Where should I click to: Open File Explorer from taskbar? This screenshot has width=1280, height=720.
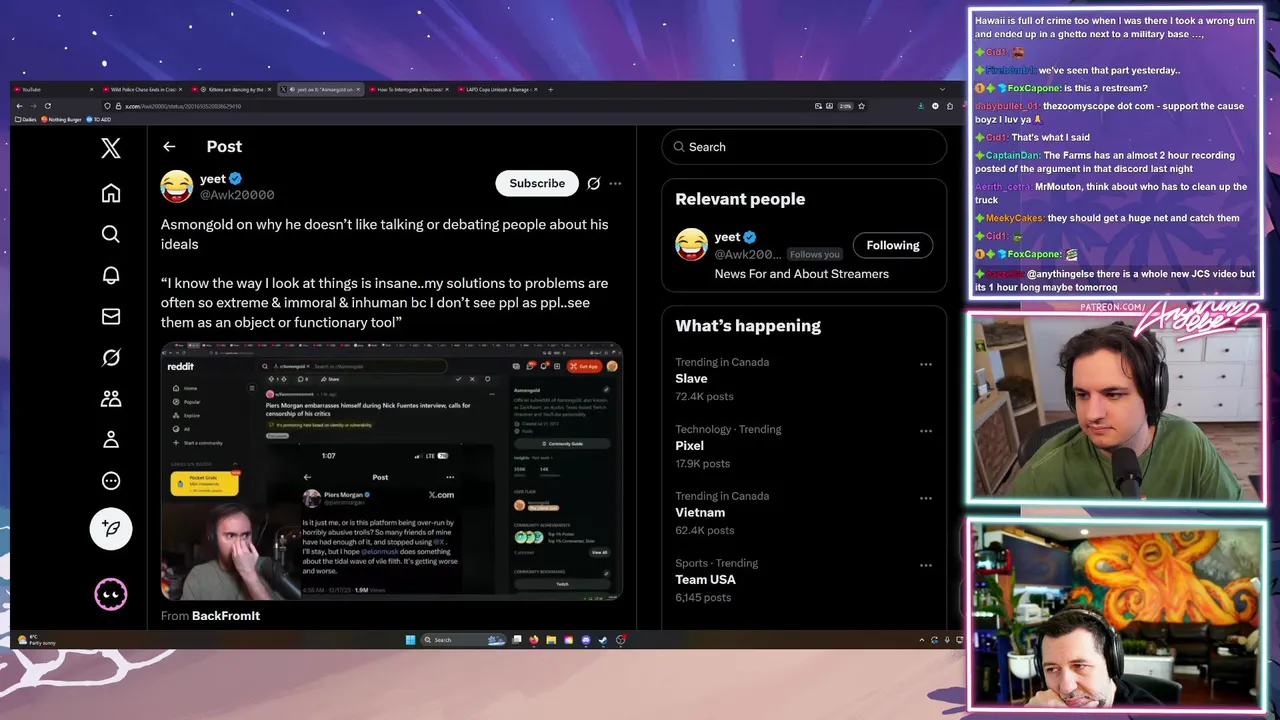(551, 640)
